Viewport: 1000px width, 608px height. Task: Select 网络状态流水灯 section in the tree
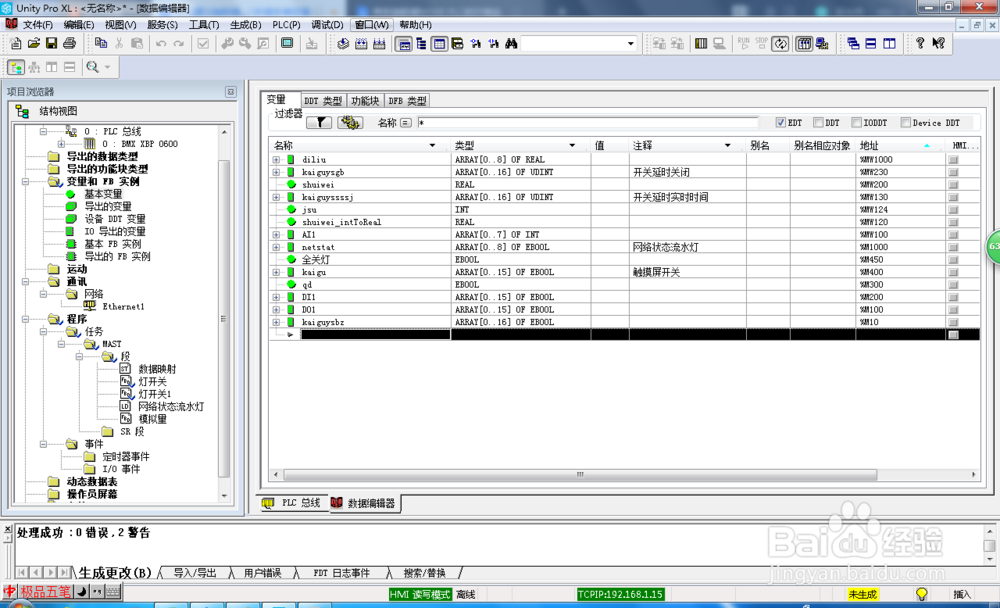point(171,406)
